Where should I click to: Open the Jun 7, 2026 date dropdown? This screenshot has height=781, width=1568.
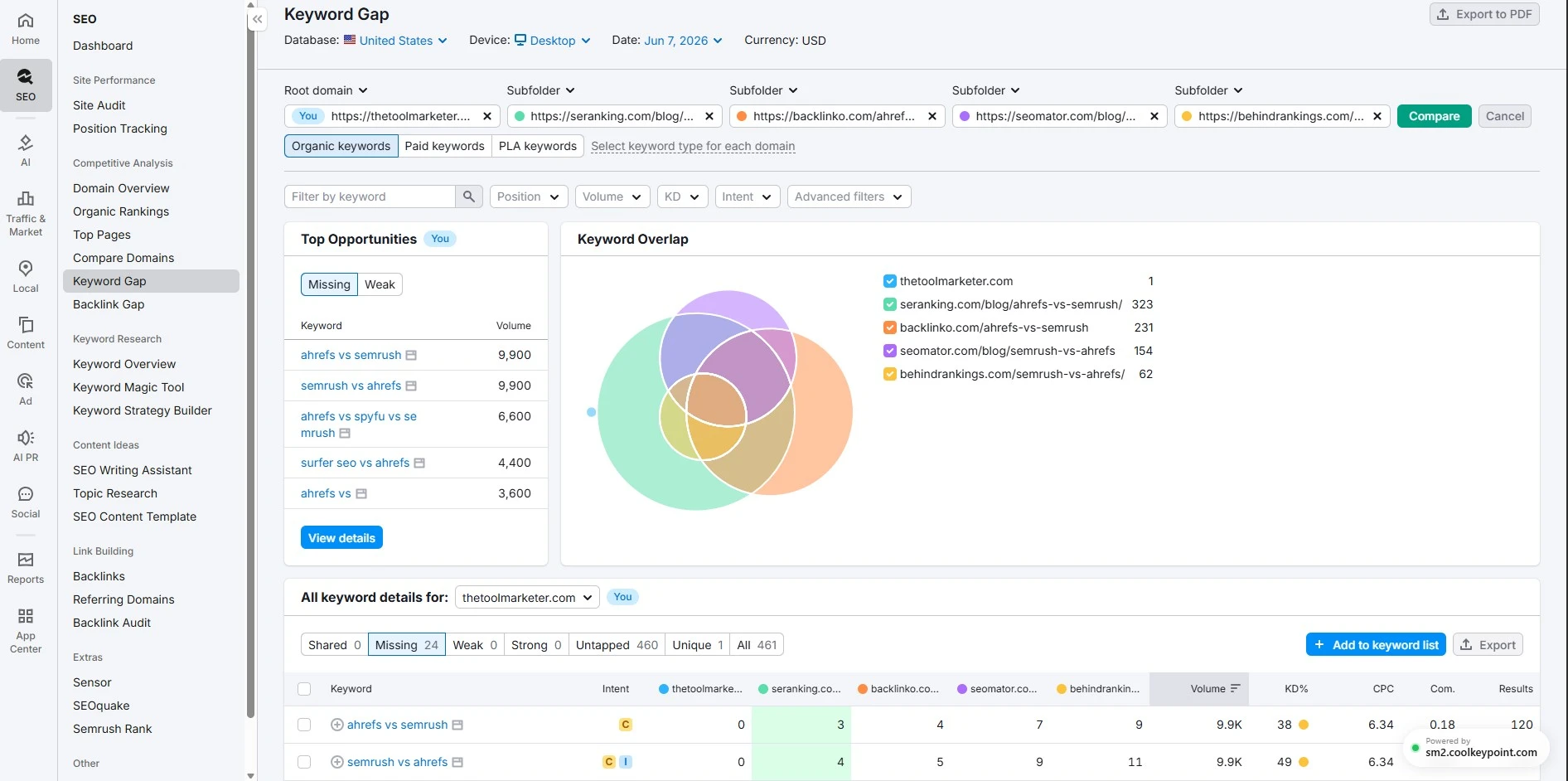[x=684, y=41]
